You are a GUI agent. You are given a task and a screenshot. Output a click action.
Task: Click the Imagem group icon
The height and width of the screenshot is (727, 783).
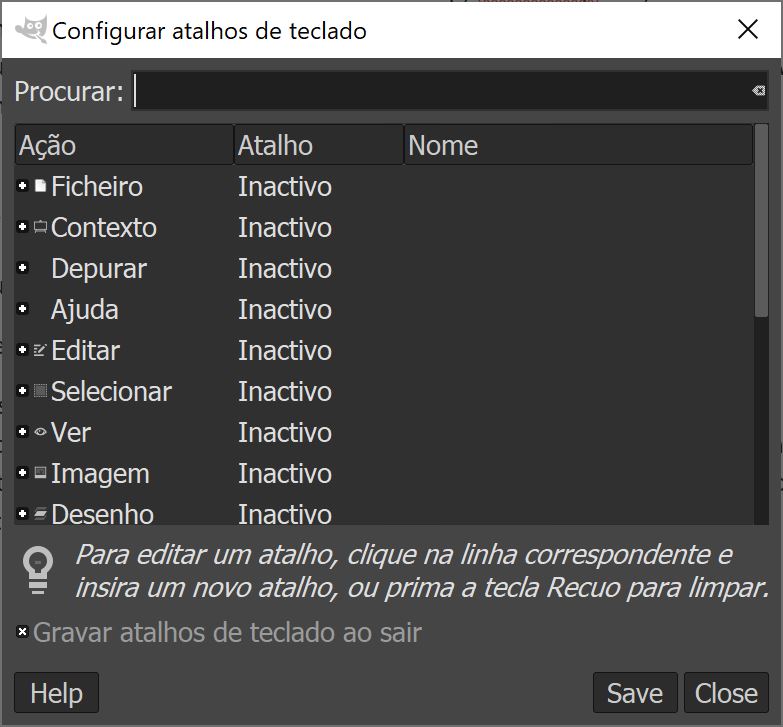[40, 473]
